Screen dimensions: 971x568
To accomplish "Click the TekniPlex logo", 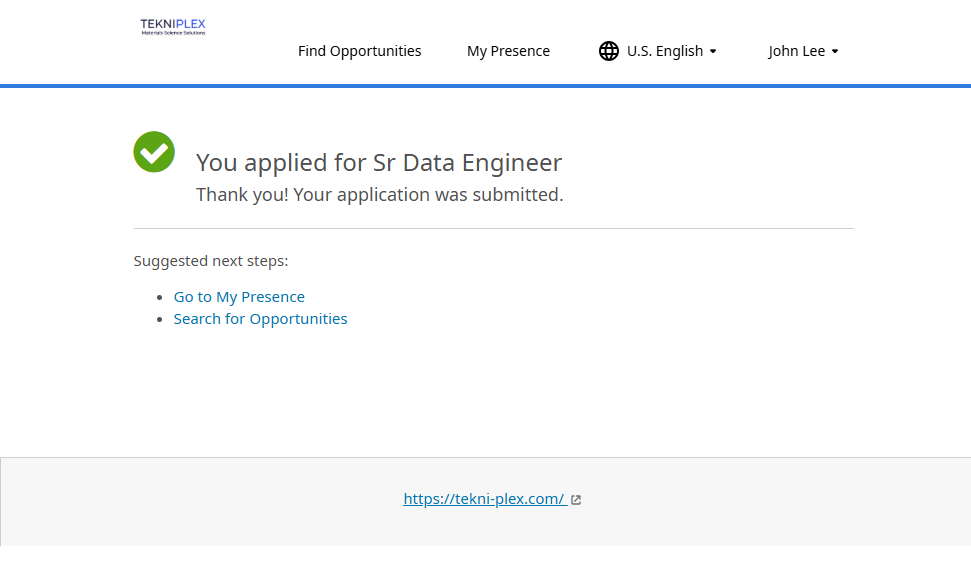I will [173, 26].
